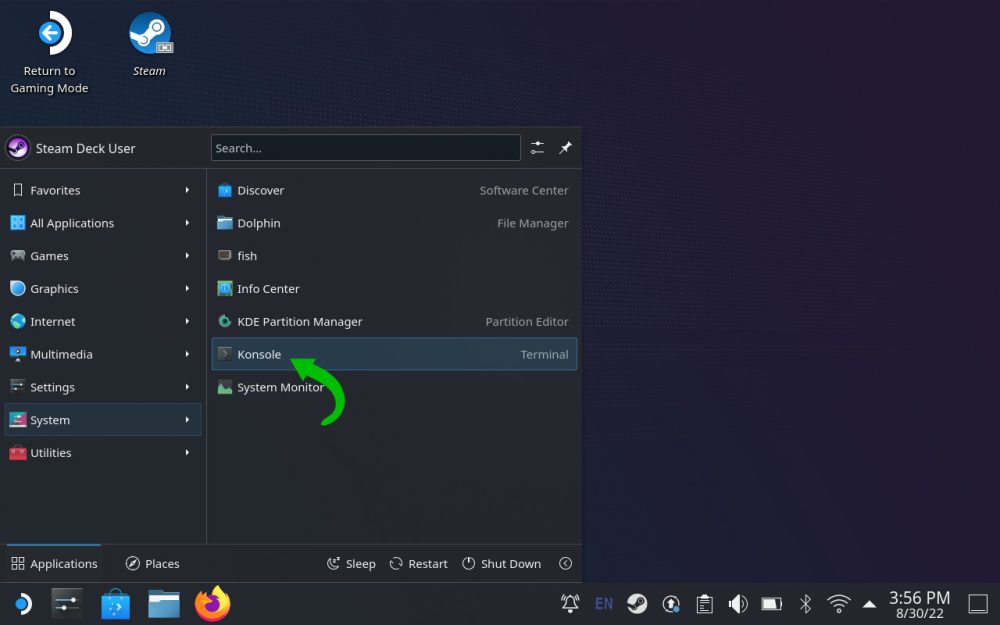Open the menu configure sliders icon
Image resolution: width=1000 pixels, height=625 pixels.
click(x=537, y=148)
